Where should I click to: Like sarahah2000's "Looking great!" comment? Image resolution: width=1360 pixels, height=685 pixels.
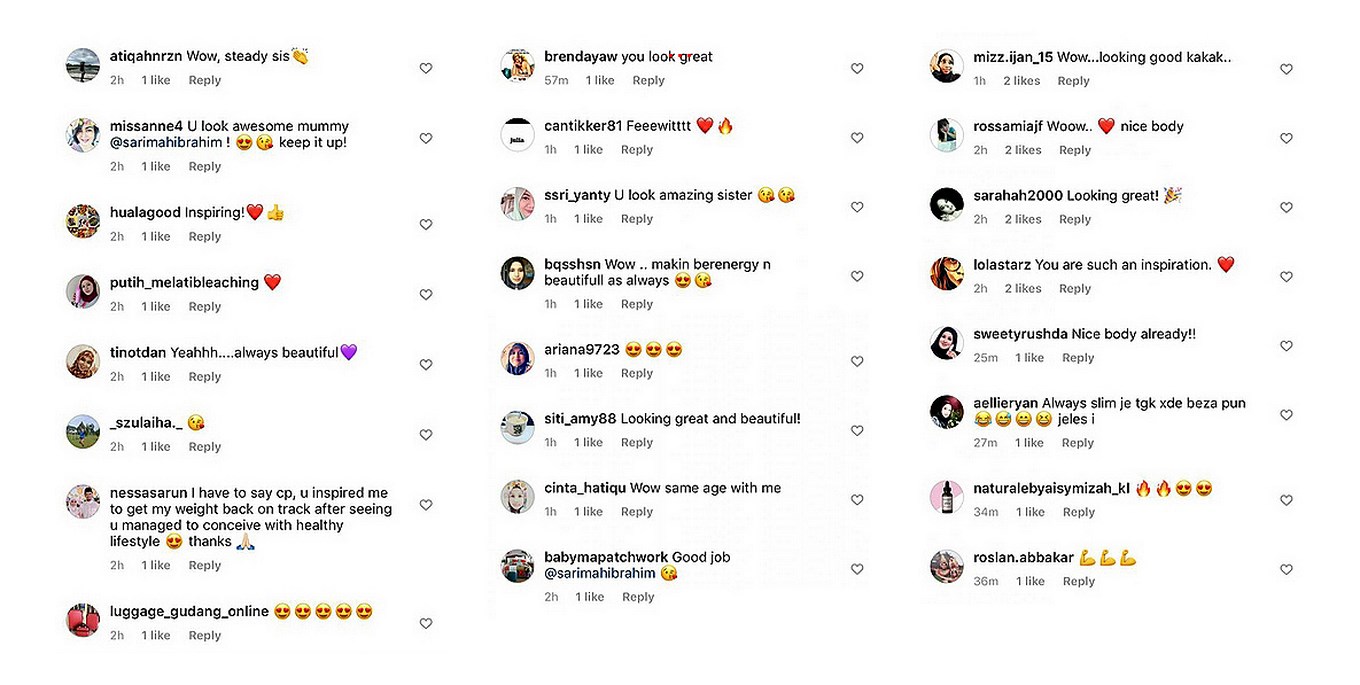click(x=1287, y=208)
